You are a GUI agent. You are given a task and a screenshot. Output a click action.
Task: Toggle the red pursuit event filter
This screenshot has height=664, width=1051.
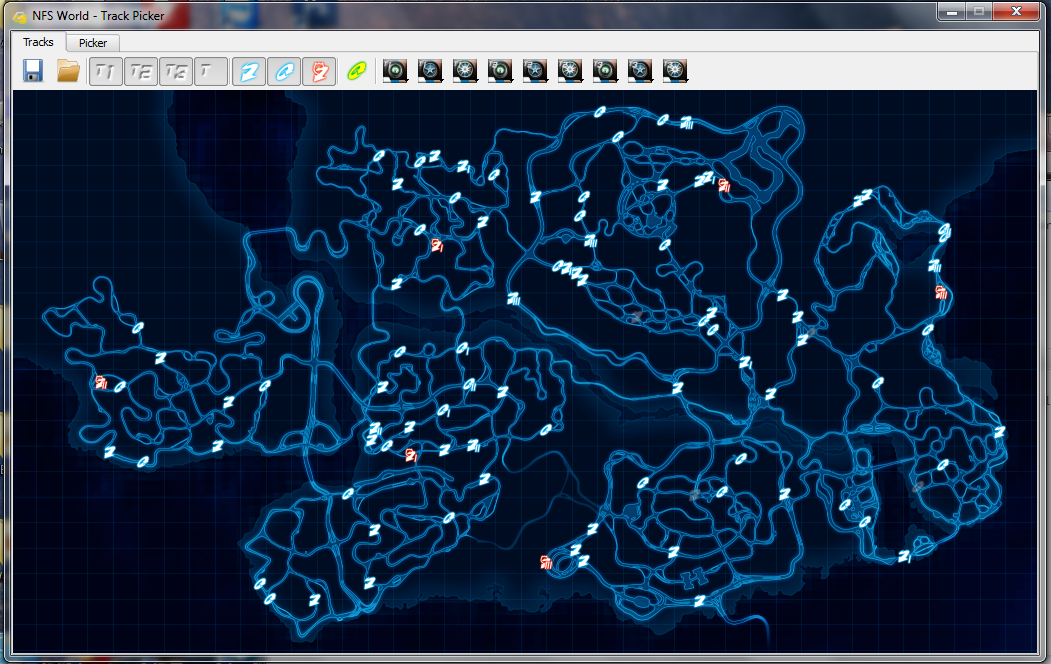pyautogui.click(x=319, y=71)
